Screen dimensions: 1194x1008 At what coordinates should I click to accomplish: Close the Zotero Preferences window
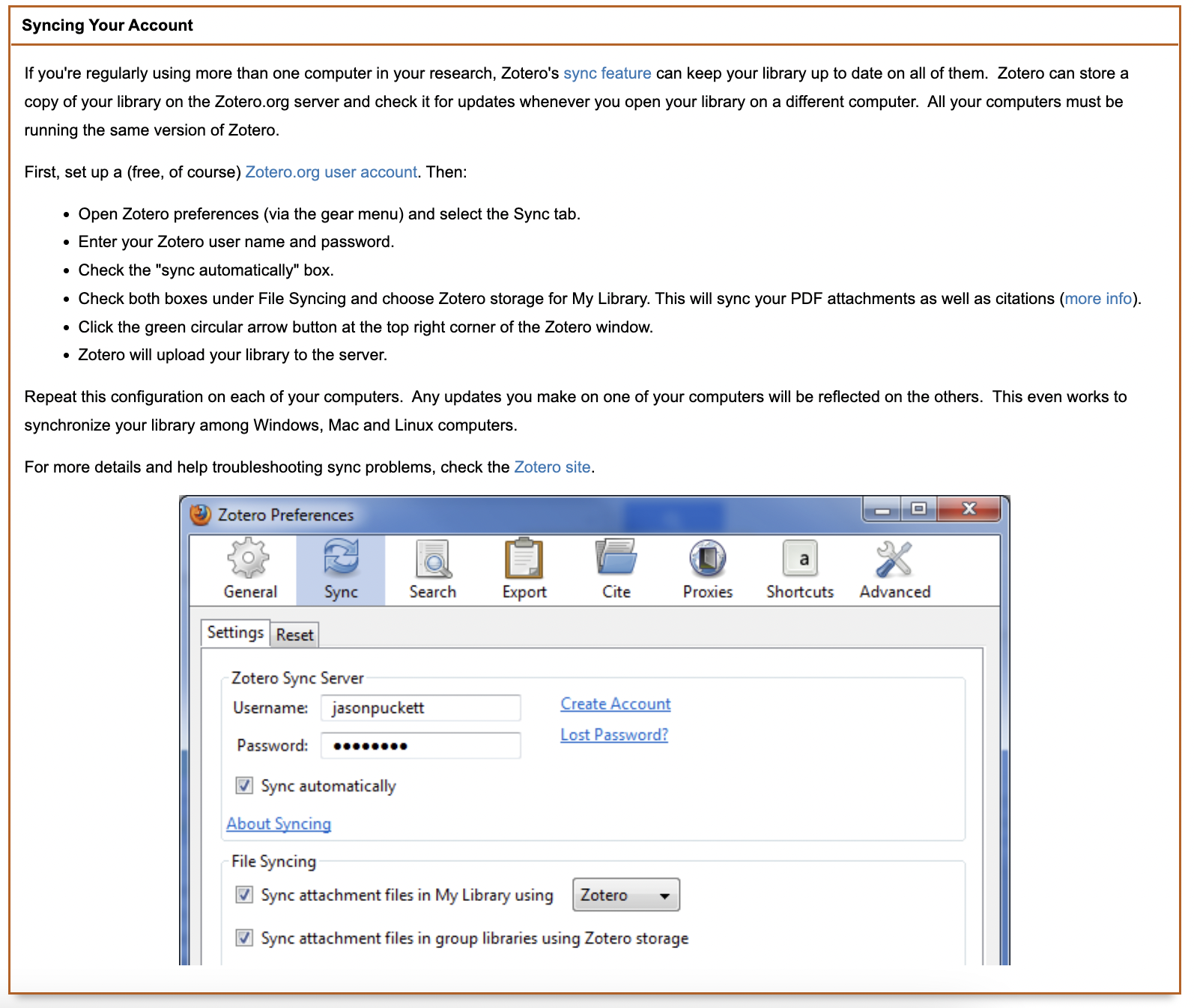coord(969,509)
